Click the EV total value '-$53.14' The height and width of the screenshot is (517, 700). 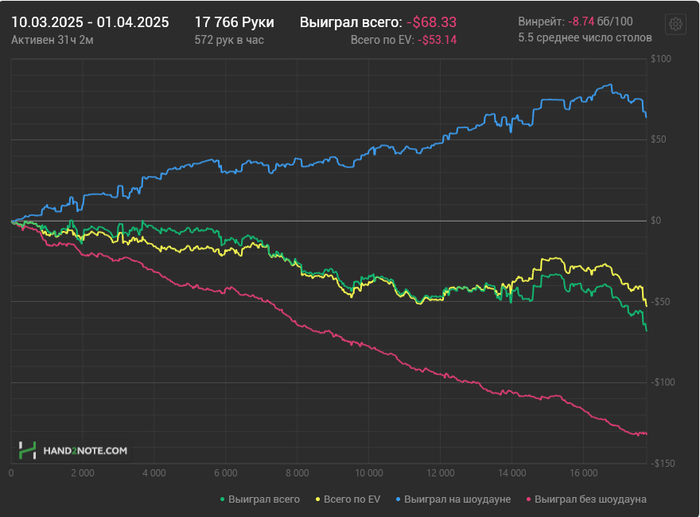point(437,40)
